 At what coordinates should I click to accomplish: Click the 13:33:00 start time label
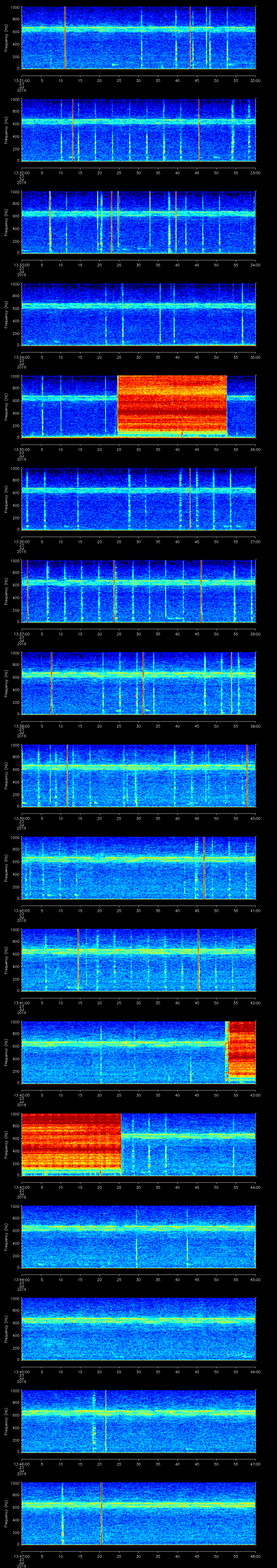tap(21, 265)
